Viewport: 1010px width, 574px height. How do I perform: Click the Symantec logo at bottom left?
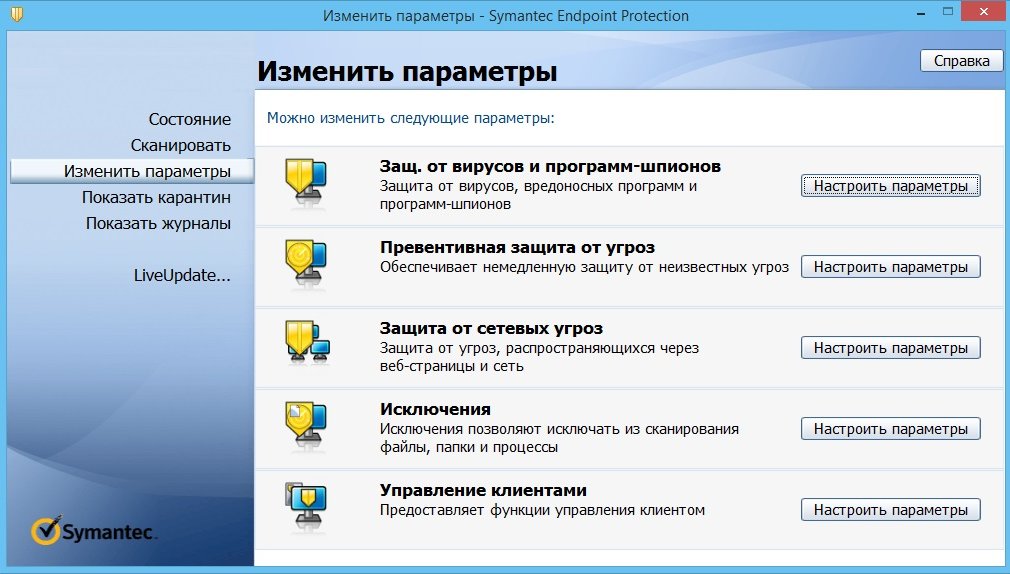click(93, 531)
